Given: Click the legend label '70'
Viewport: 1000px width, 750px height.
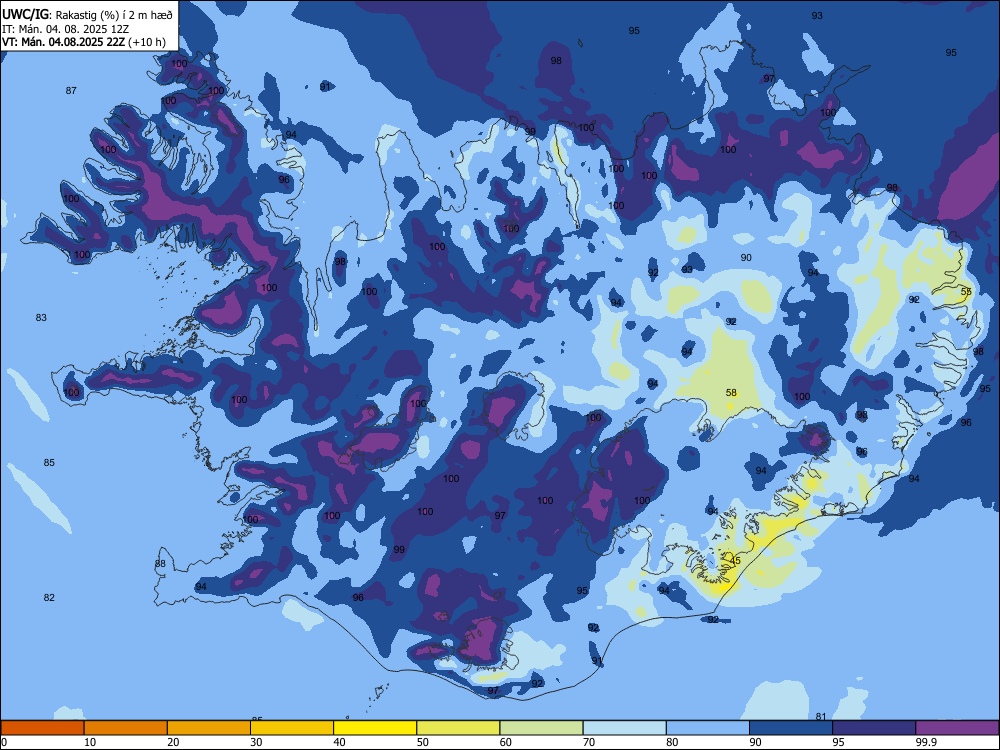Looking at the screenshot, I should click(x=589, y=742).
